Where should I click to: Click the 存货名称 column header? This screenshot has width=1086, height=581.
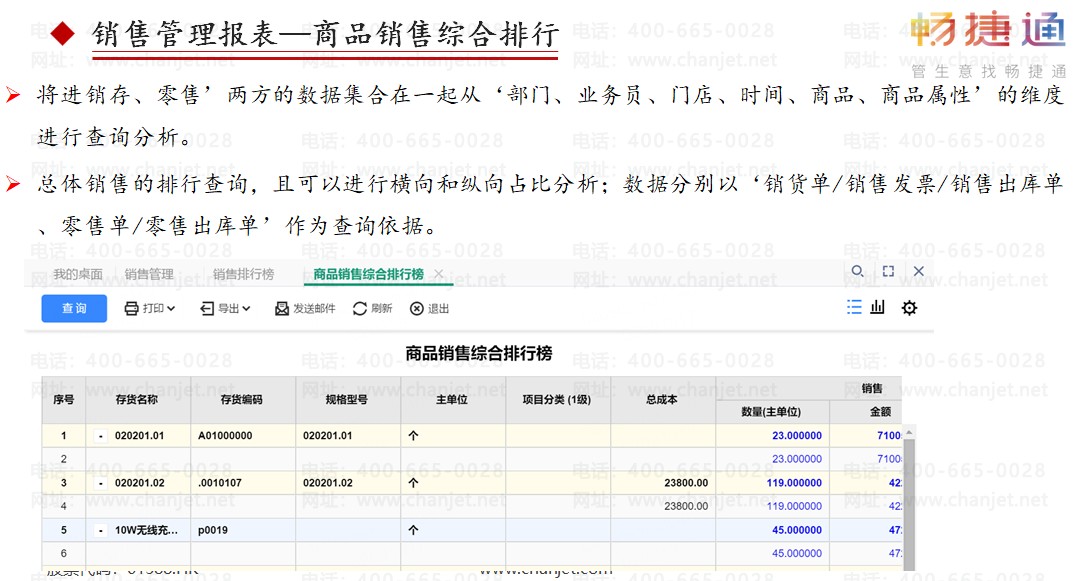[x=137, y=400]
